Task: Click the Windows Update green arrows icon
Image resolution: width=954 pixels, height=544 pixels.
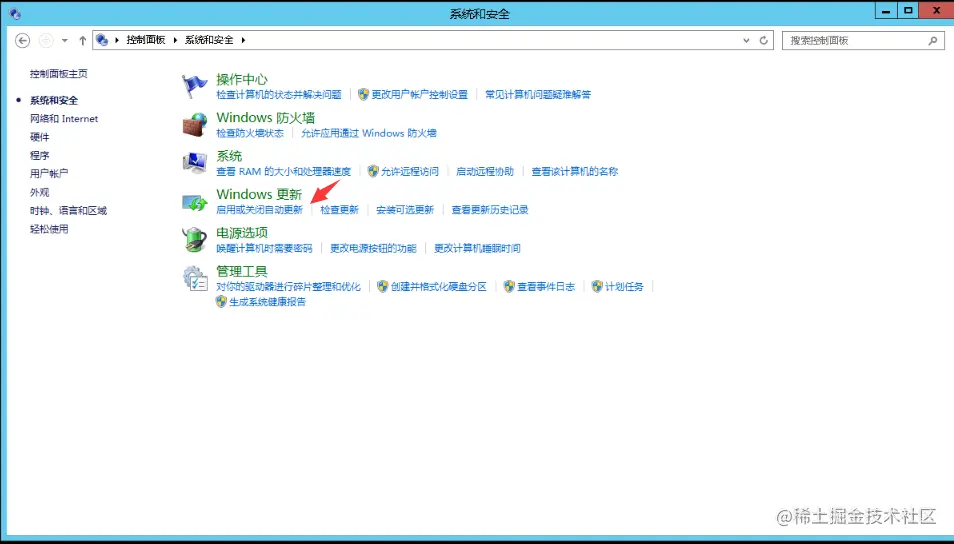Action: pyautogui.click(x=195, y=202)
